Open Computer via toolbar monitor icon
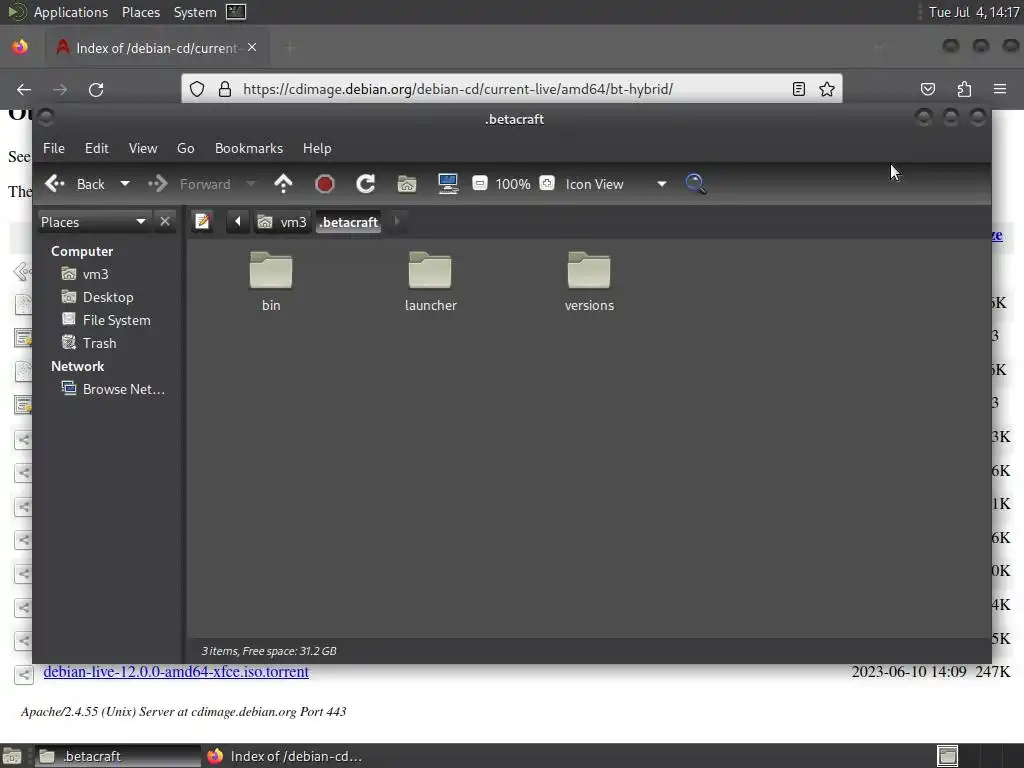 448,184
